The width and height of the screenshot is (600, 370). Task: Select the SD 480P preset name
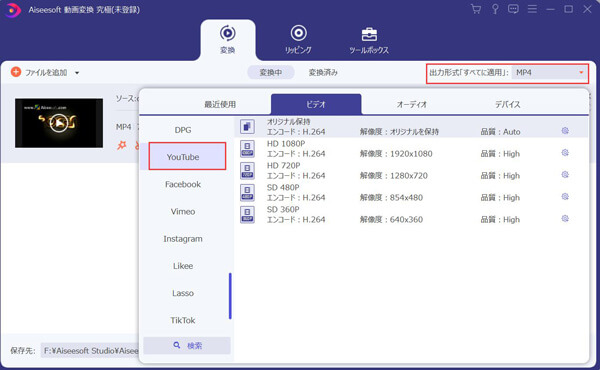click(283, 187)
